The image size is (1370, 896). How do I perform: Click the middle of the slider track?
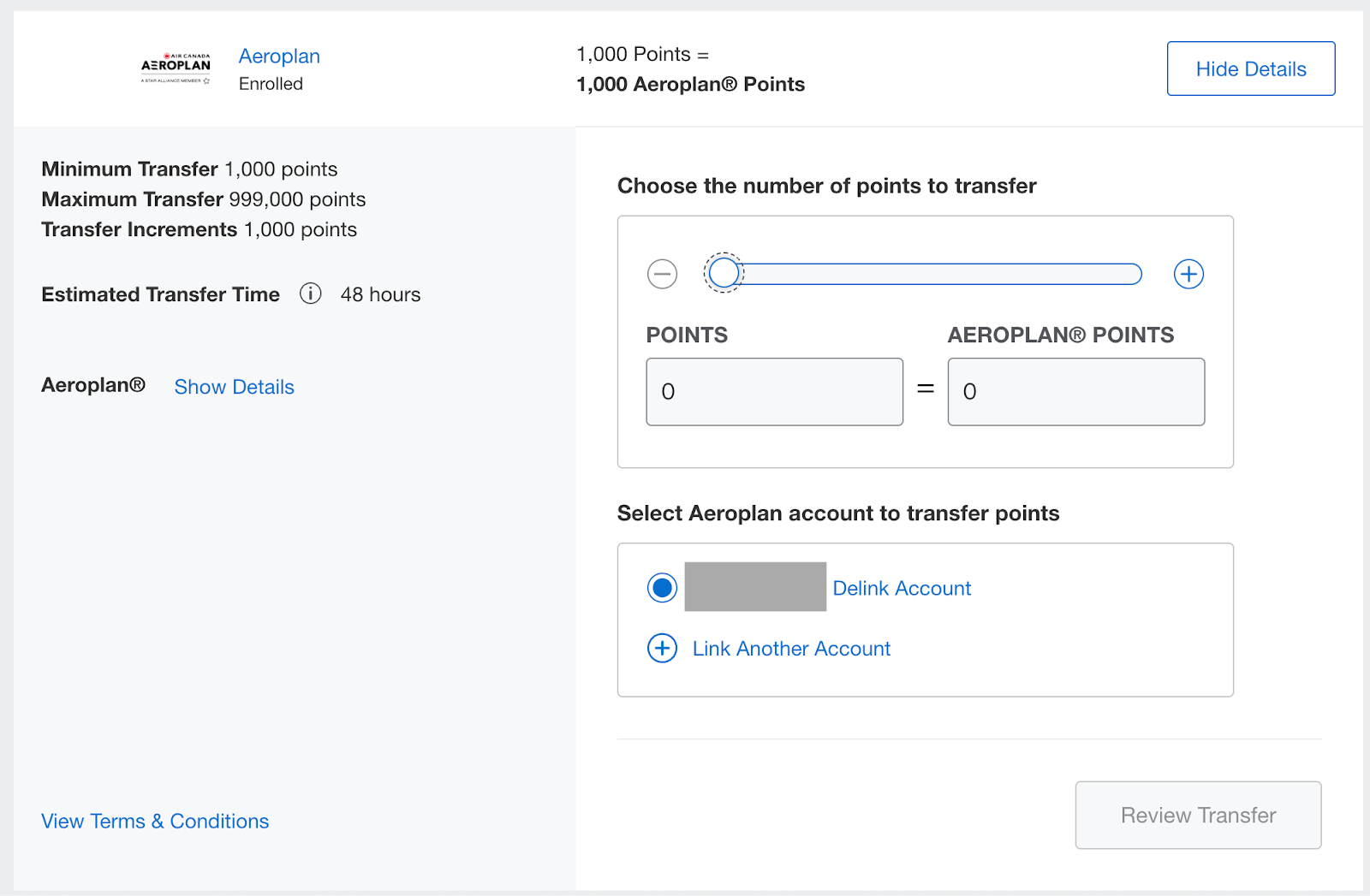[x=933, y=274]
